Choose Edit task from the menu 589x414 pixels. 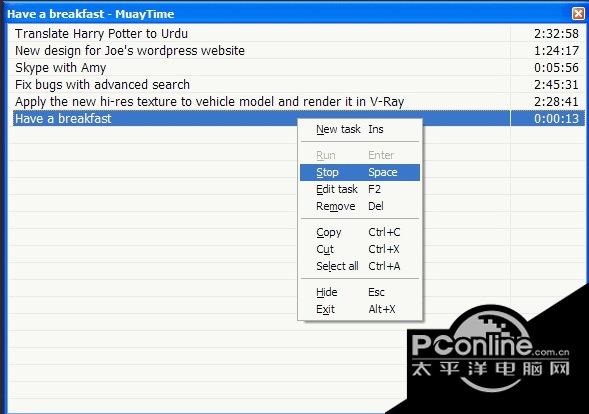point(360,189)
